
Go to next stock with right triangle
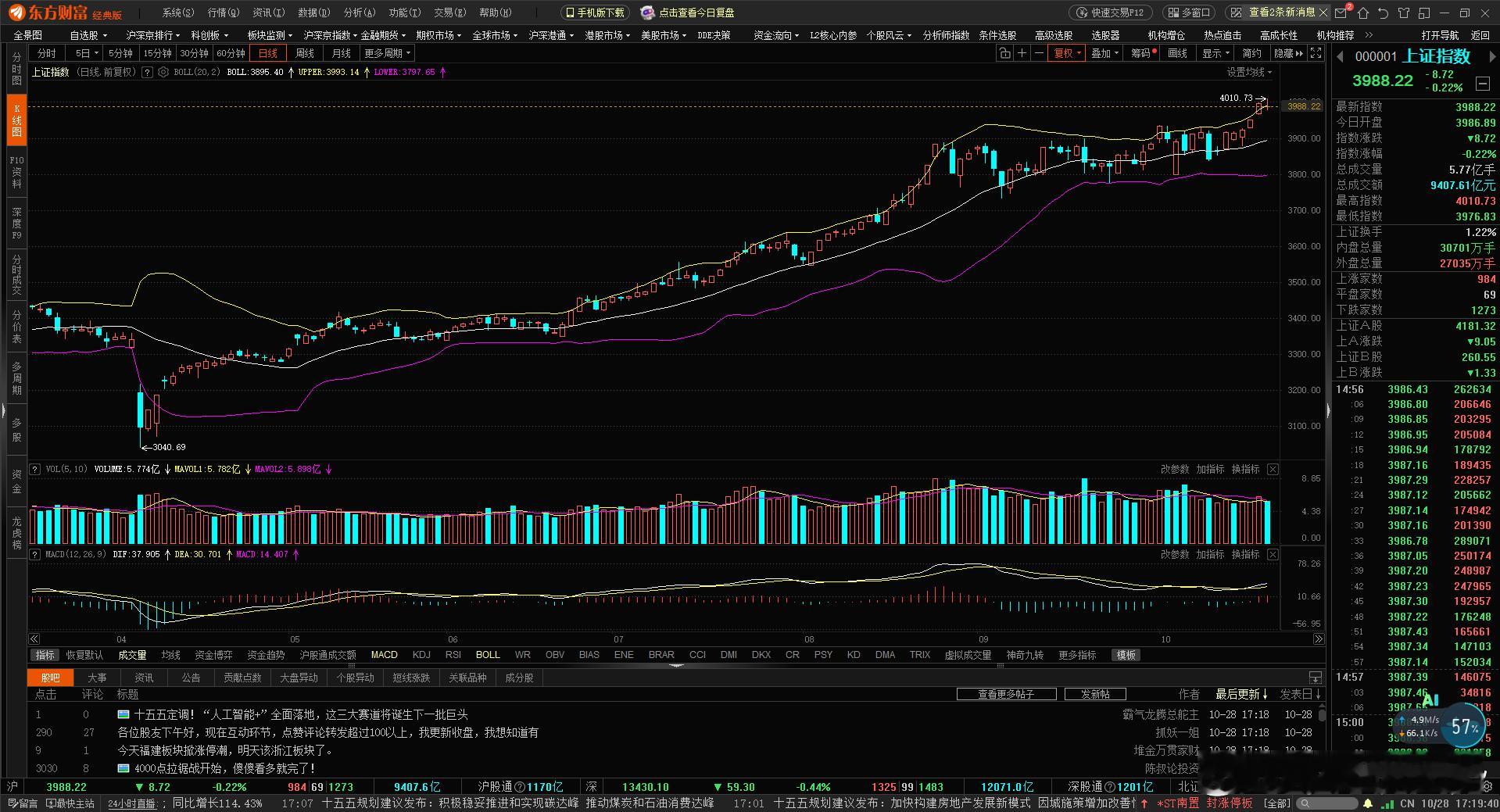1492,56
